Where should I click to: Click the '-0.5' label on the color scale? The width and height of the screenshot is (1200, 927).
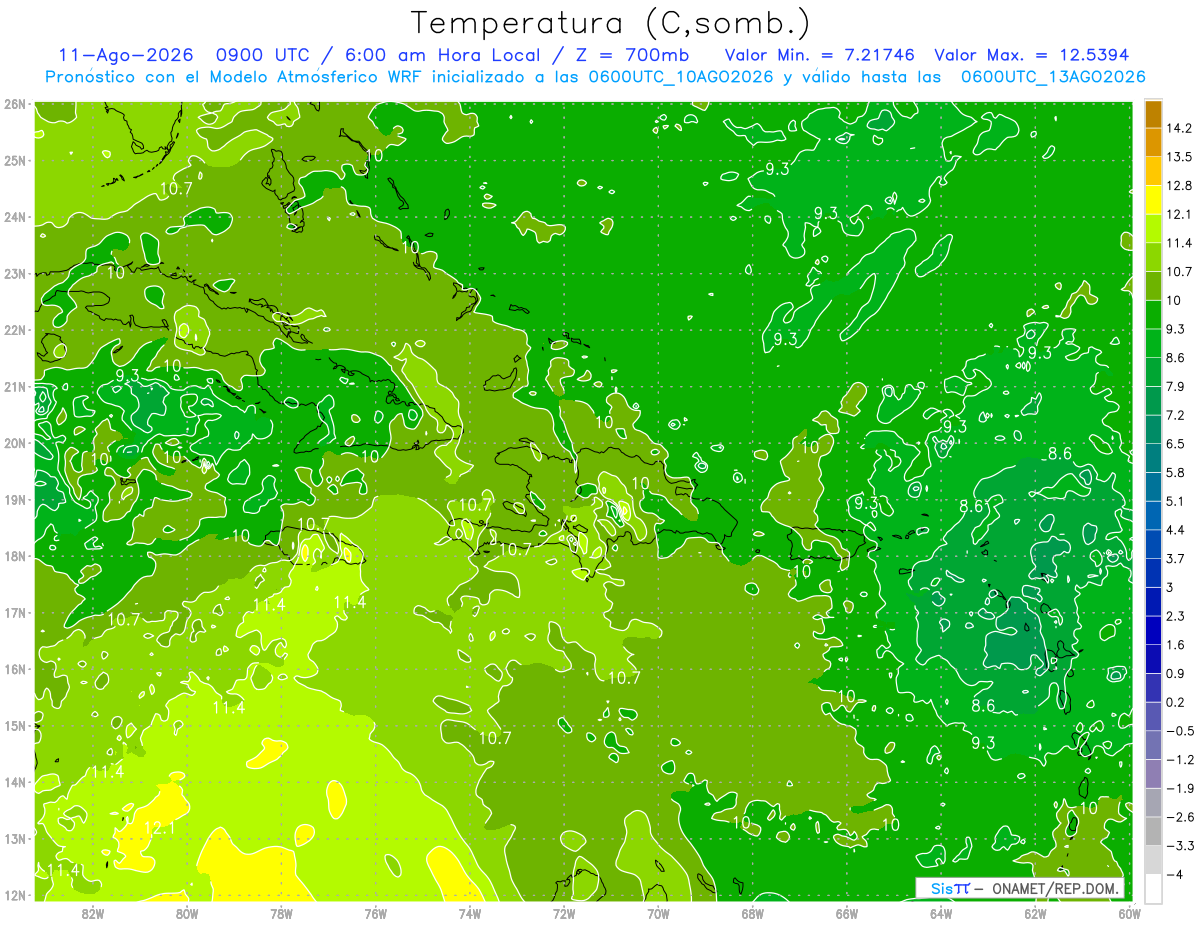(1179, 731)
